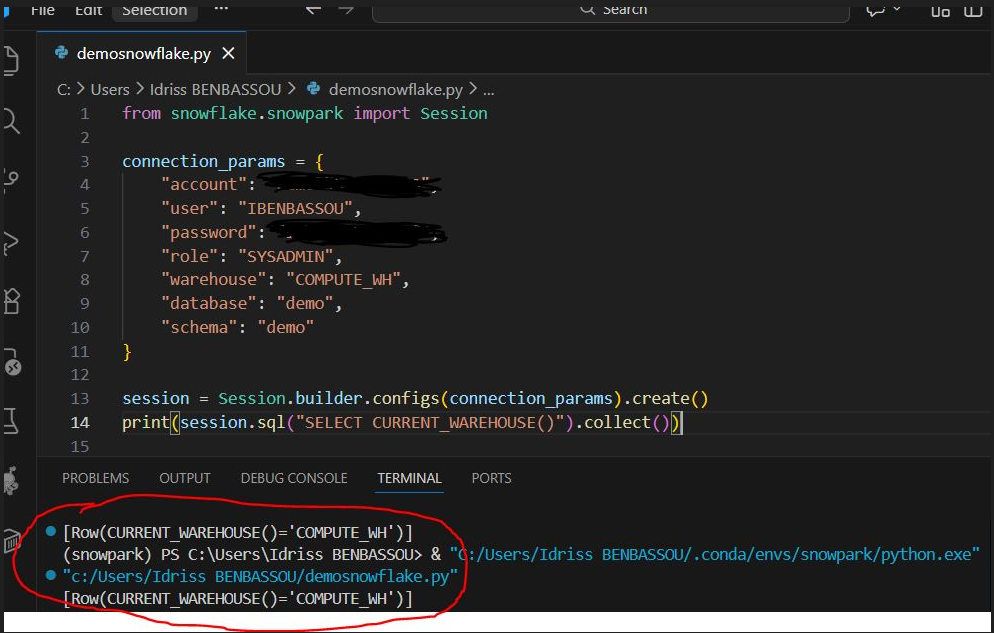Toggle the rightmost layout icon in title bar
Image resolution: width=994 pixels, height=633 pixels.
973,10
